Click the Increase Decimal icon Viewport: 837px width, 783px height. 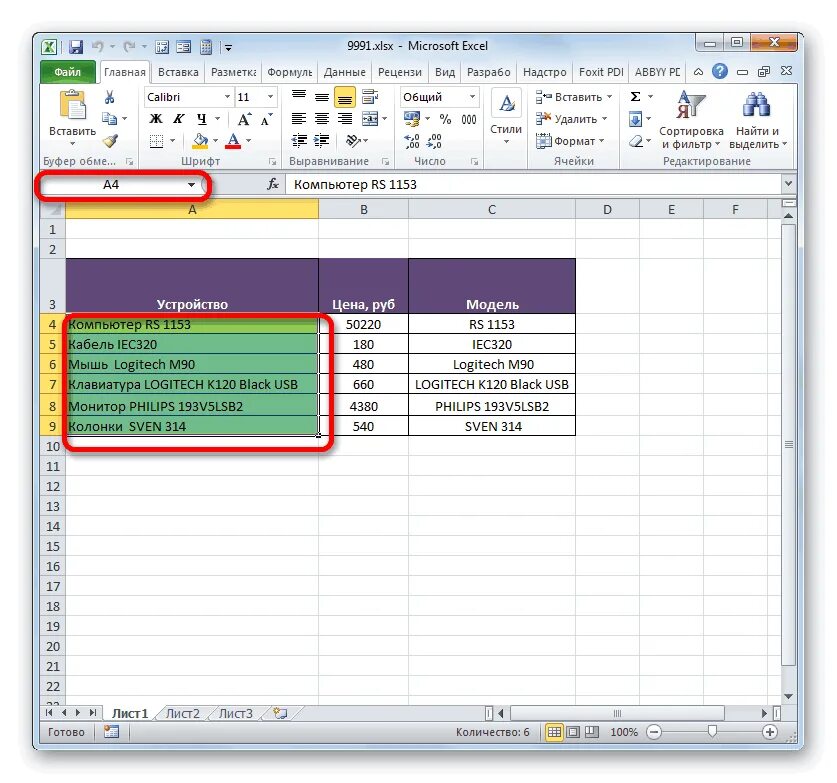coord(412,141)
